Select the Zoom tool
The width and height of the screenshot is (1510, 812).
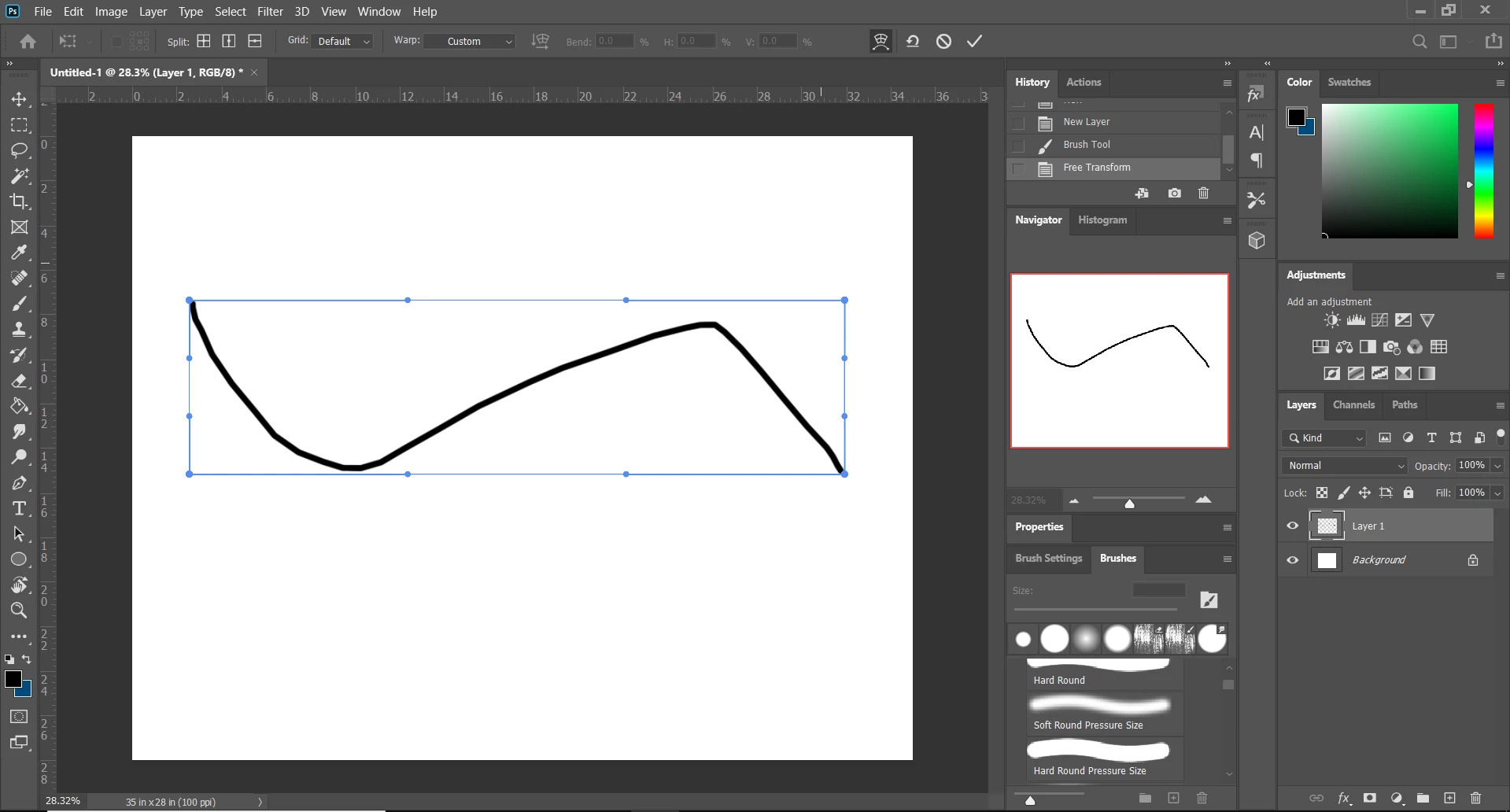pos(19,611)
